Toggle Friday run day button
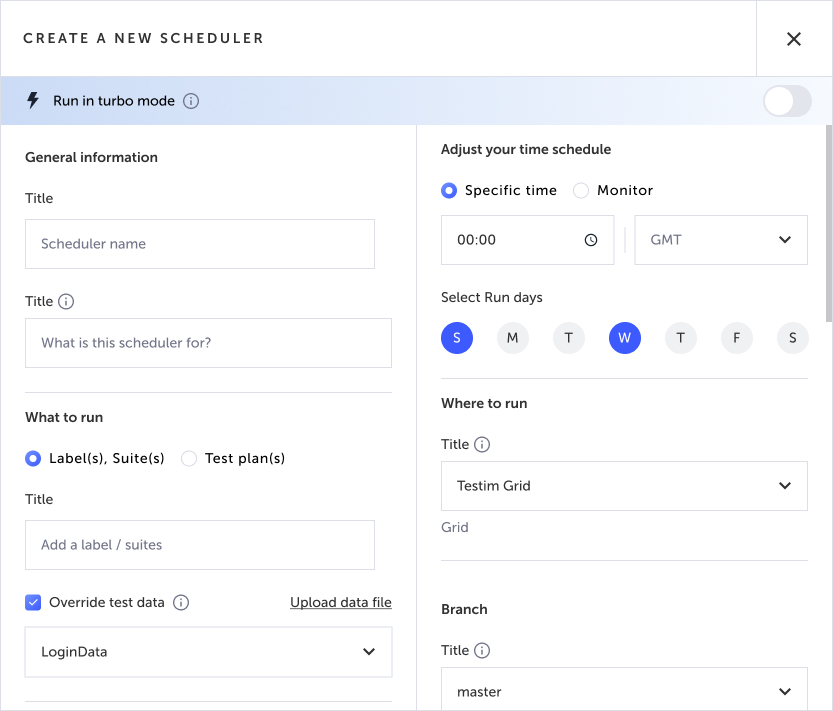The height and width of the screenshot is (711, 833). coord(737,338)
